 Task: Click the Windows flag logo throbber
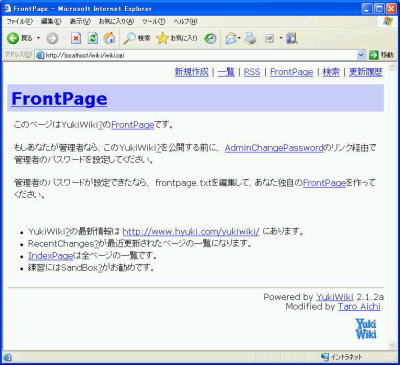pos(387,22)
